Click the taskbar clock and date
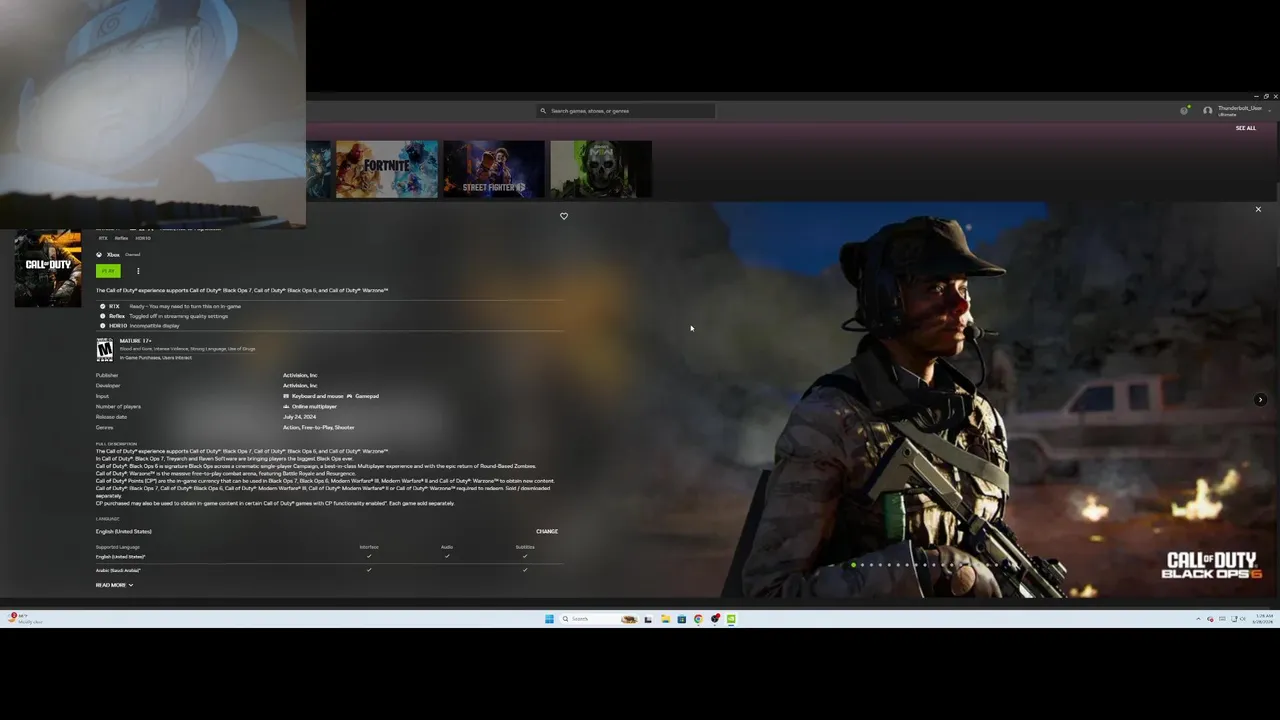1280x720 pixels. point(1264,619)
